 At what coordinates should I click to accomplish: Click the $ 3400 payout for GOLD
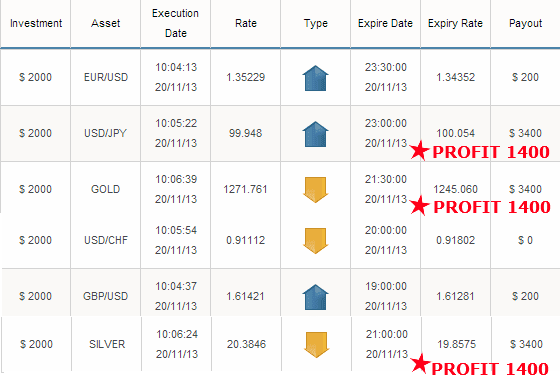tap(525, 189)
